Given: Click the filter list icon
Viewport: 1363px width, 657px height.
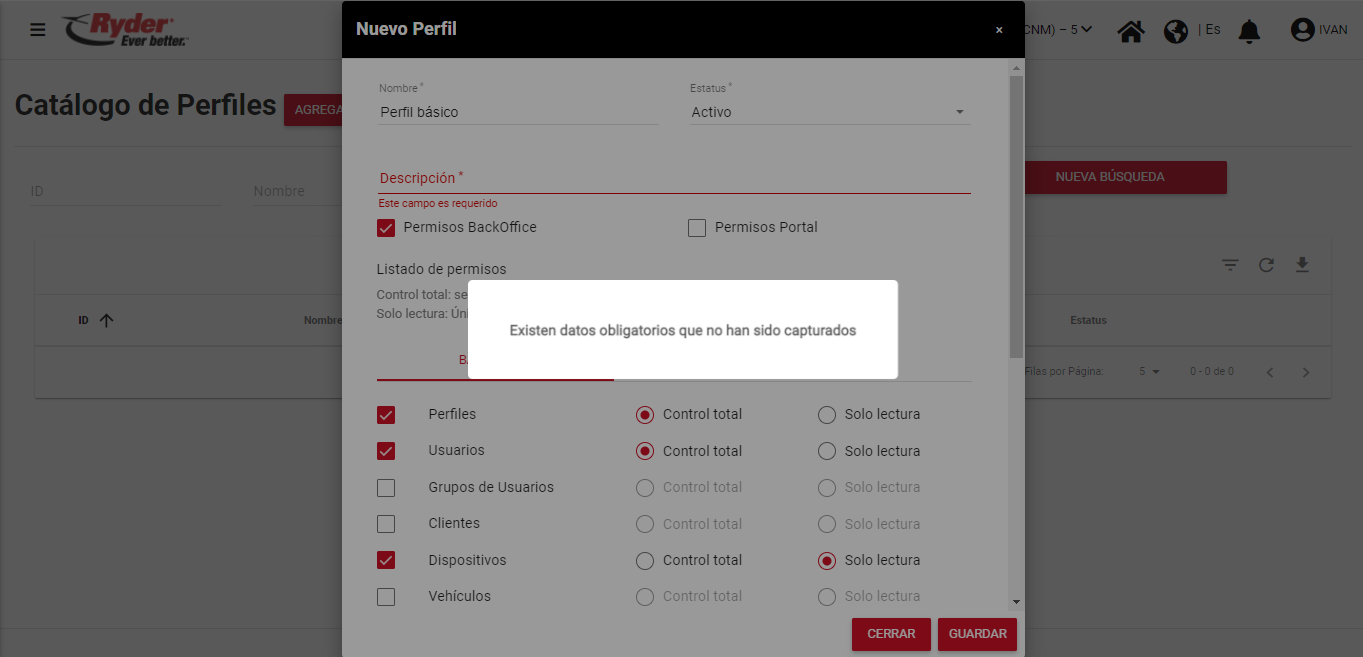Looking at the screenshot, I should coord(1230,265).
